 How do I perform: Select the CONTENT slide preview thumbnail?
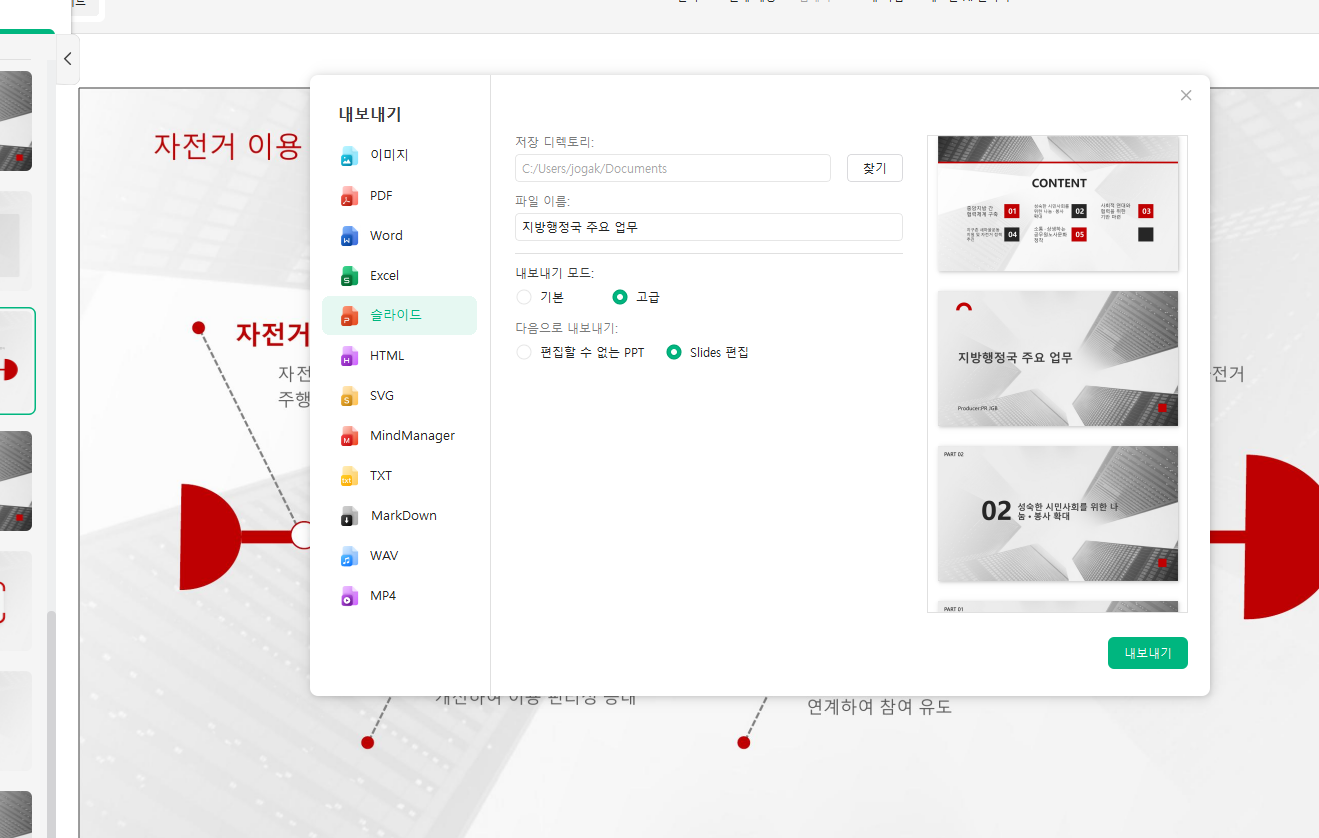1058,203
